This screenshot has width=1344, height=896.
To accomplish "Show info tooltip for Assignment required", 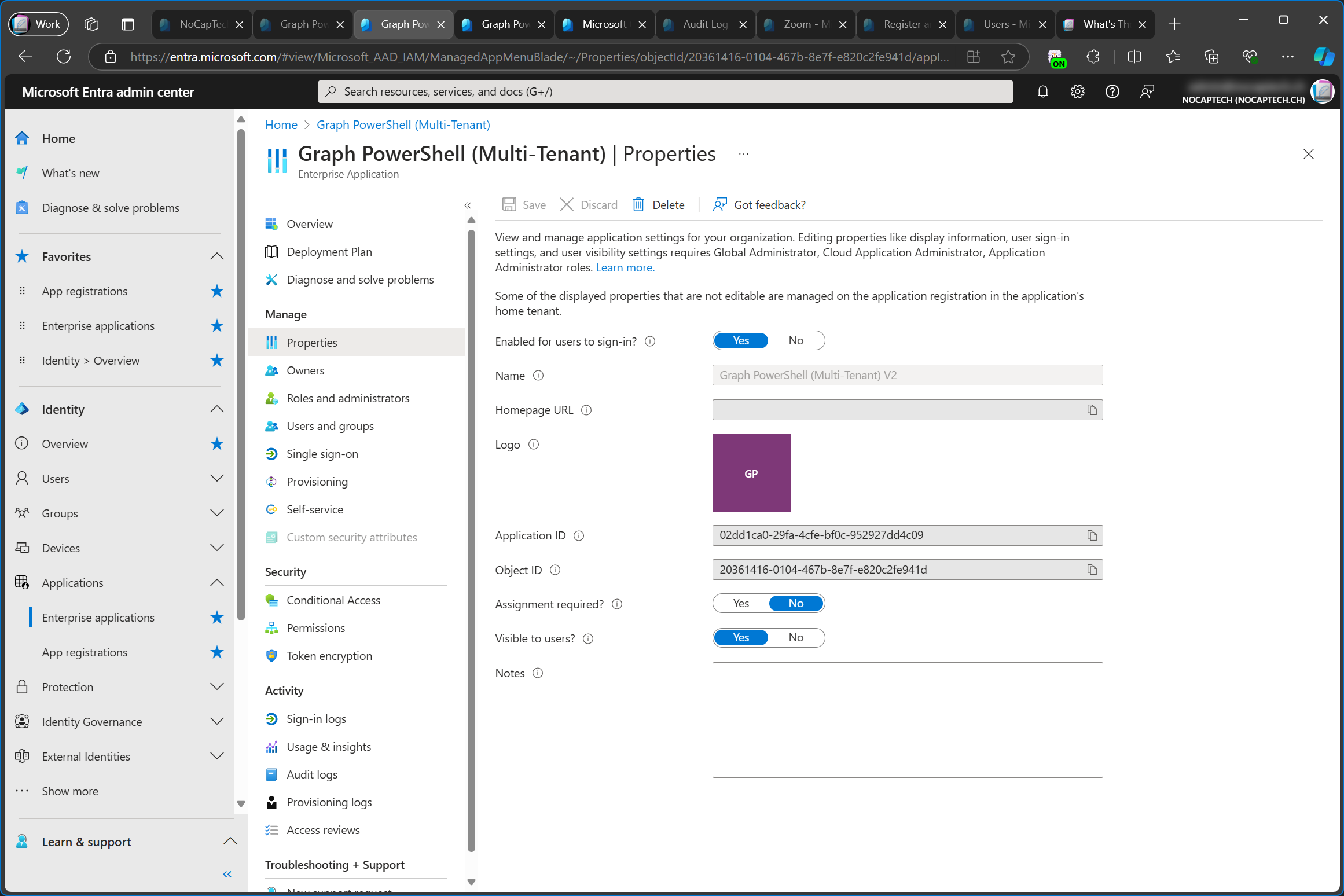I will 617,604.
